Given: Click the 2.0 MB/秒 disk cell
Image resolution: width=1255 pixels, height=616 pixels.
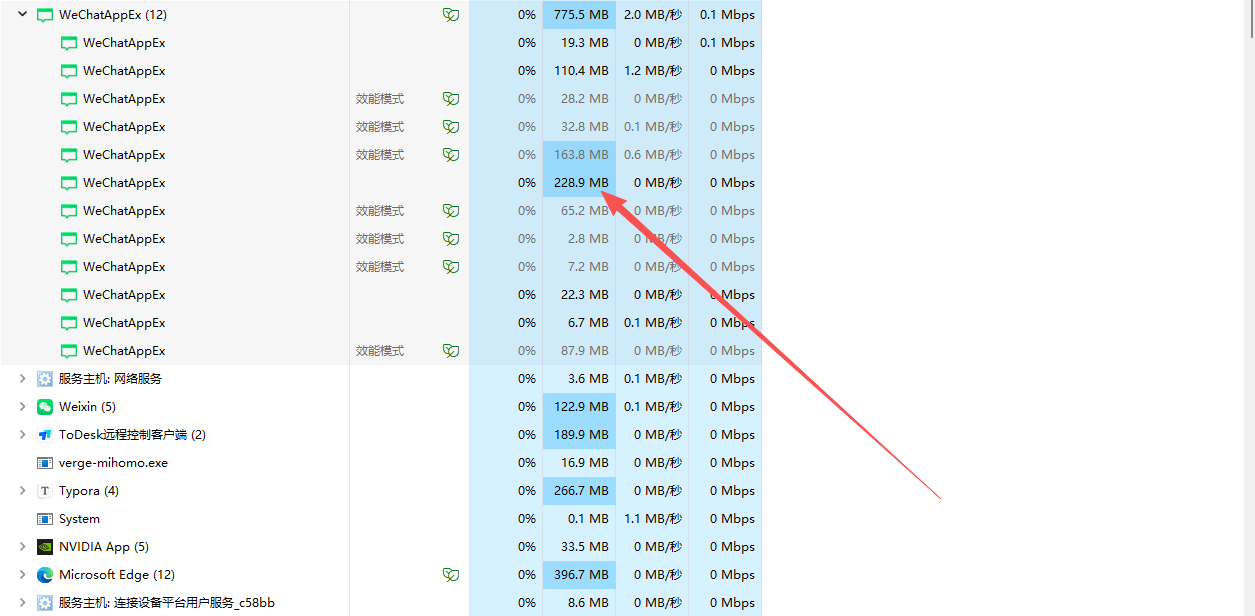Looking at the screenshot, I should point(652,15).
